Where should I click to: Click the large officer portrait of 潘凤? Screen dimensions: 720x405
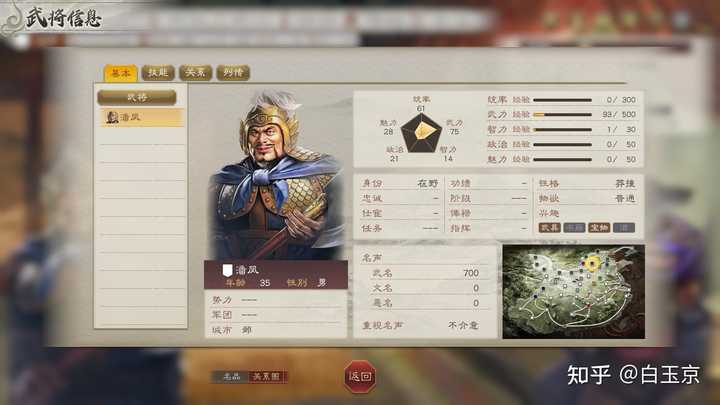276,175
